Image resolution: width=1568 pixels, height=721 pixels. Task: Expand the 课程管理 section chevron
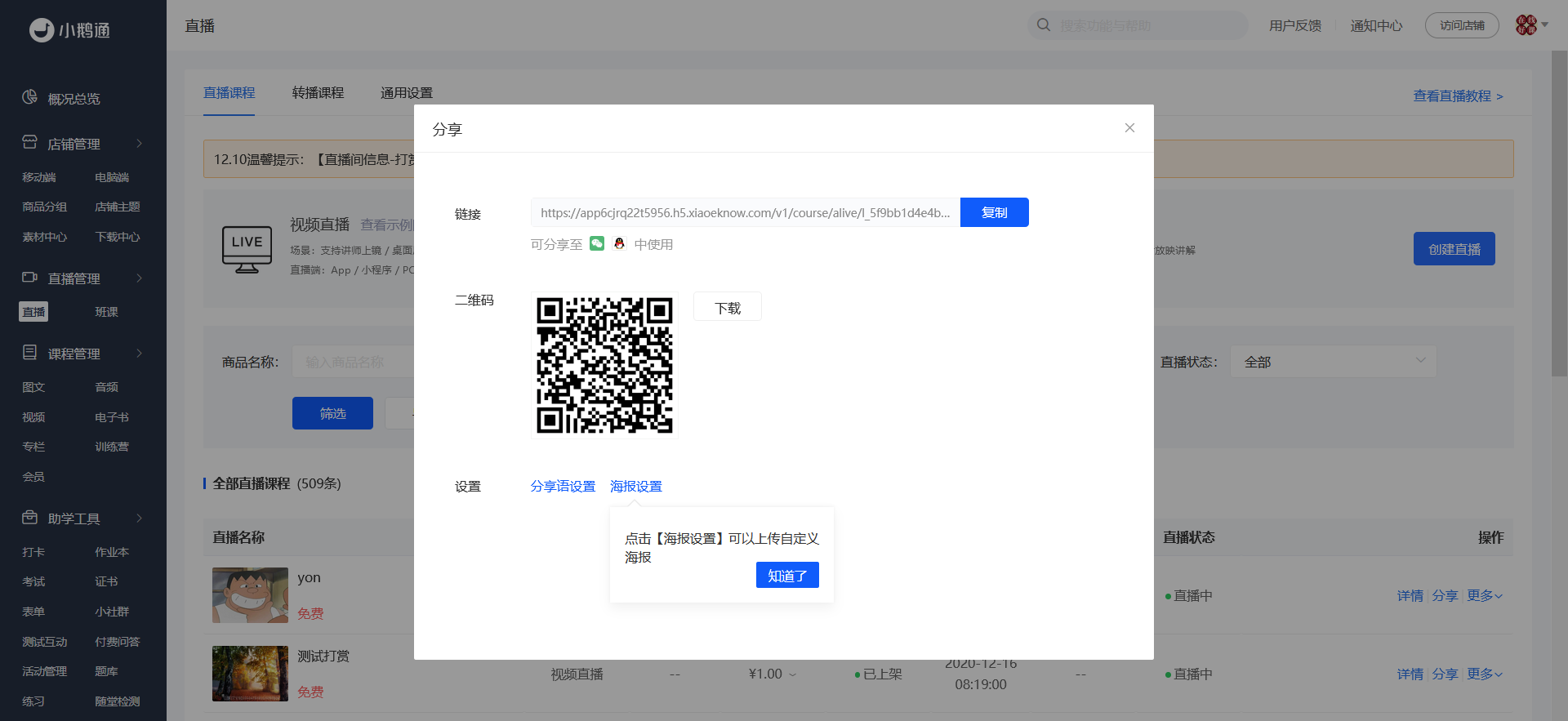[140, 353]
